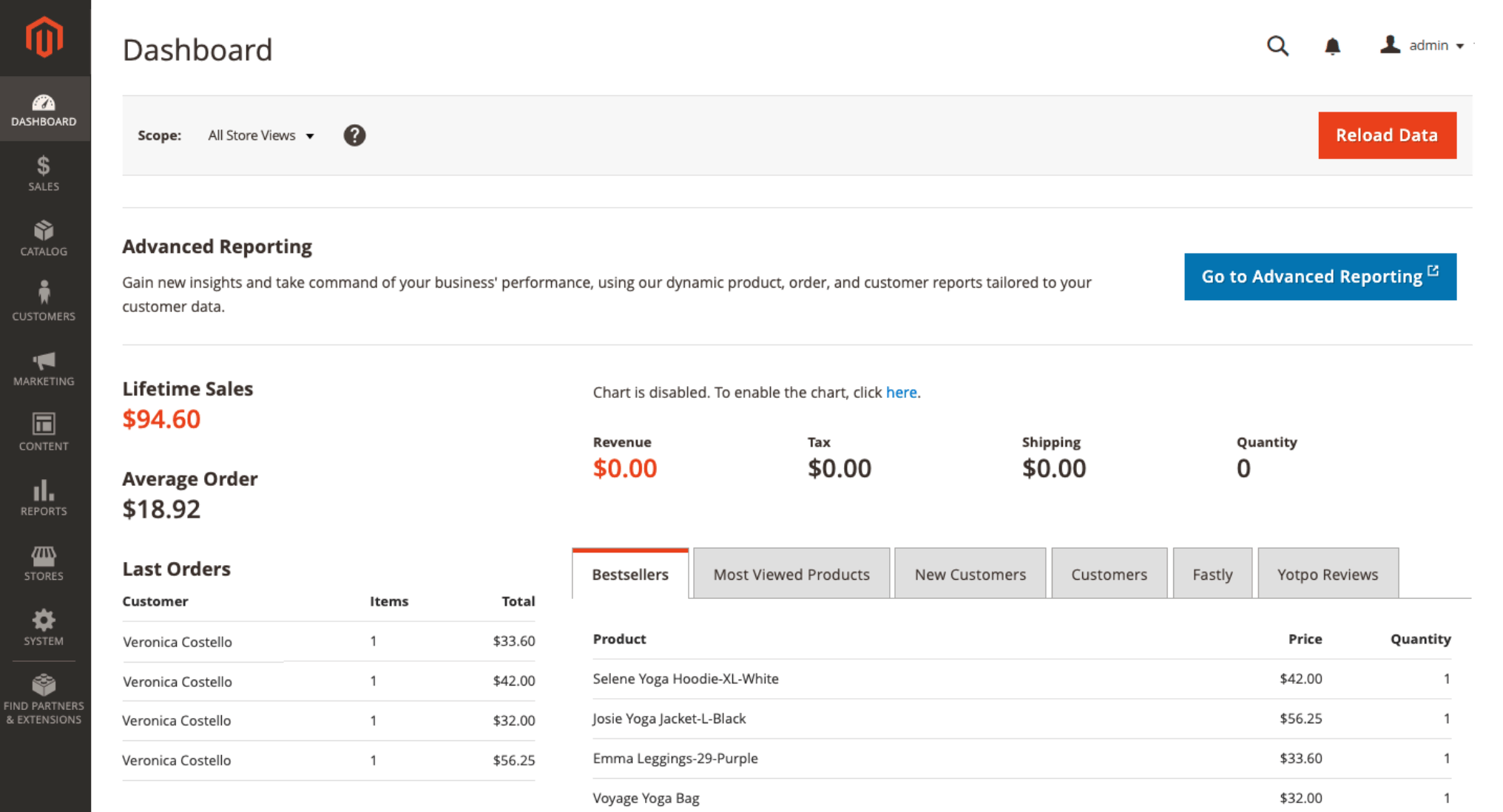The width and height of the screenshot is (1503, 812).
Task: Open the search magnifier icon
Action: (1277, 46)
